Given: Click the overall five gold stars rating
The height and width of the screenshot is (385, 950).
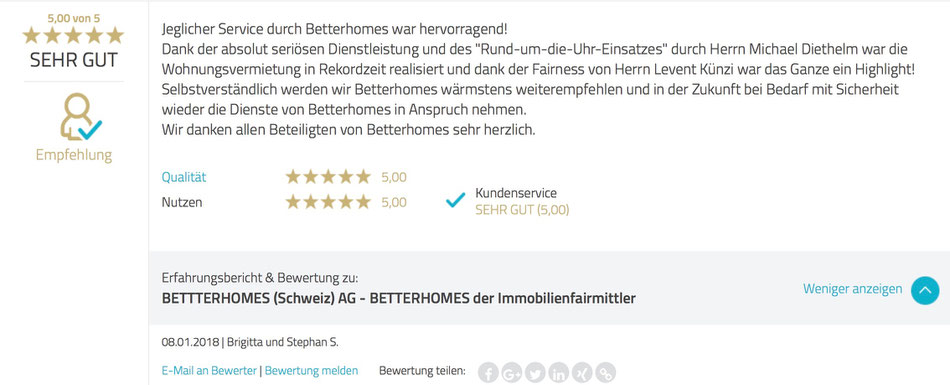Looking at the screenshot, I should click(73, 36).
